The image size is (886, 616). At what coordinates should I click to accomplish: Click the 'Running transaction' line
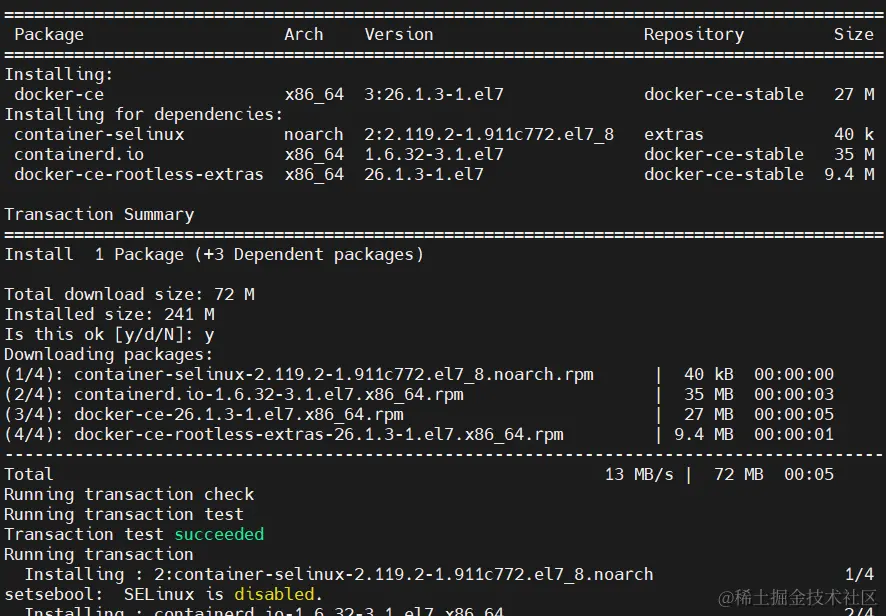pos(99,554)
